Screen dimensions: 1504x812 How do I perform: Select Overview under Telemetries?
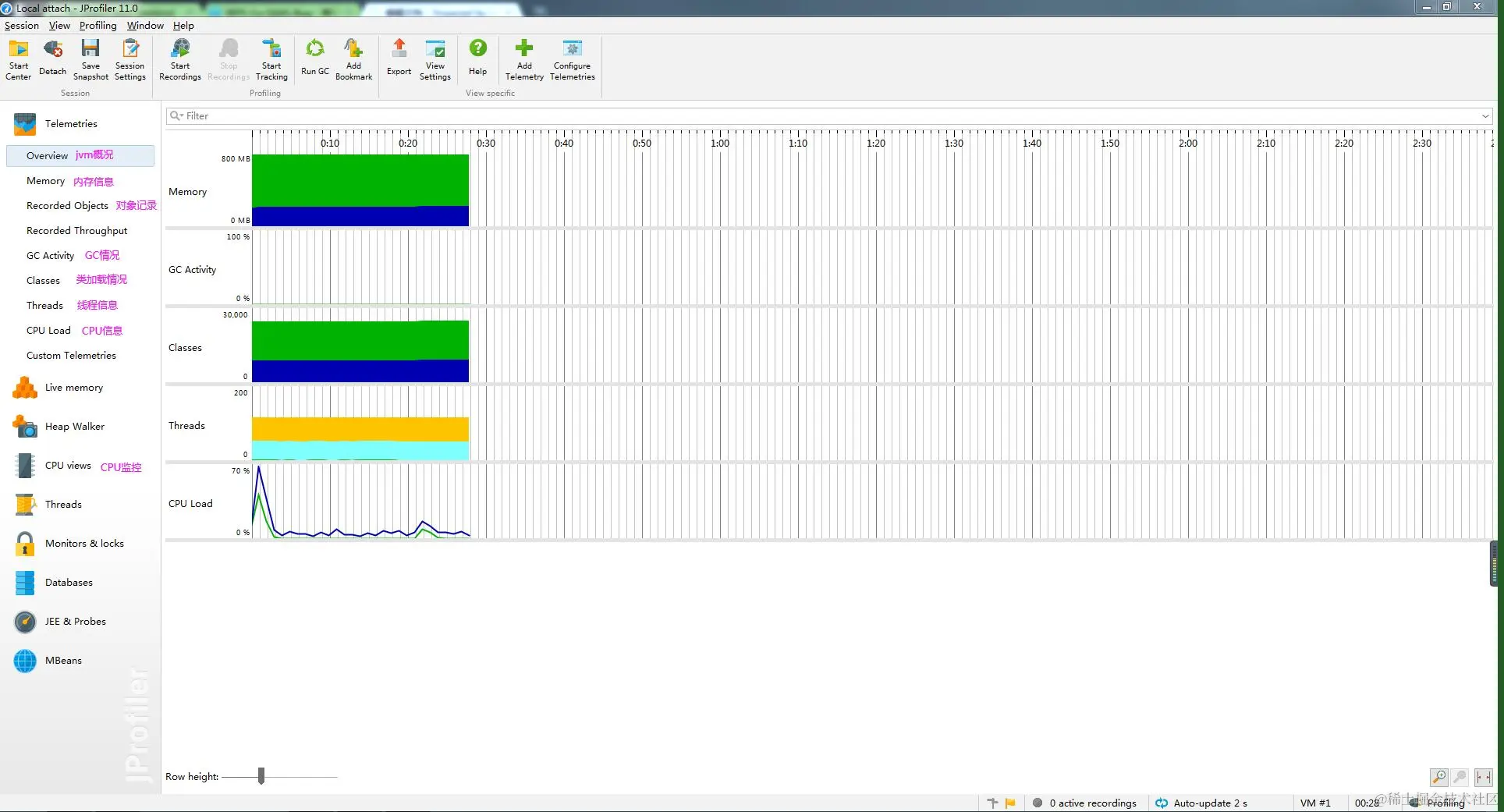[x=80, y=155]
